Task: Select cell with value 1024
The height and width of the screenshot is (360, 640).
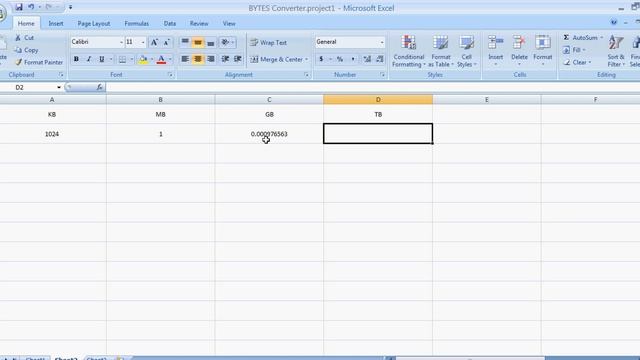Action: (x=52, y=134)
